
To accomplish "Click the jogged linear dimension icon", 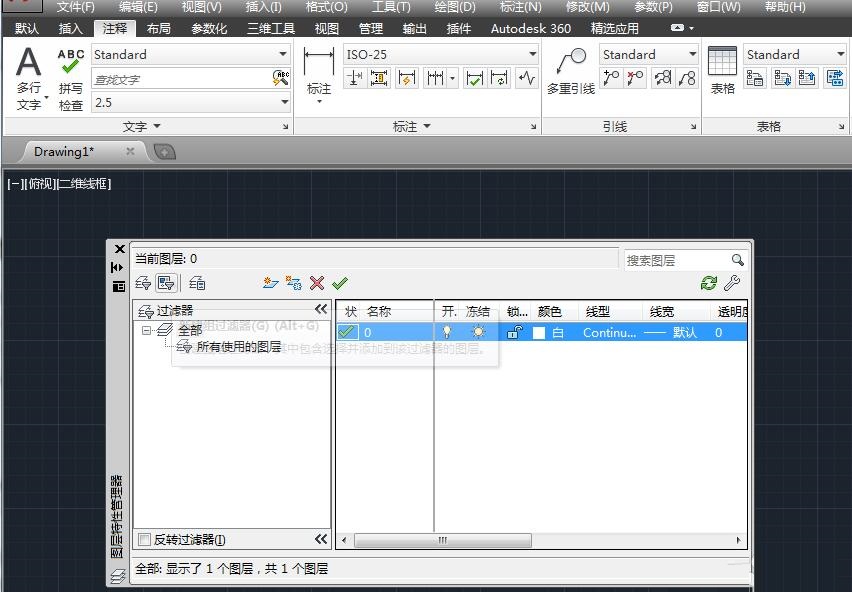I will (527, 78).
